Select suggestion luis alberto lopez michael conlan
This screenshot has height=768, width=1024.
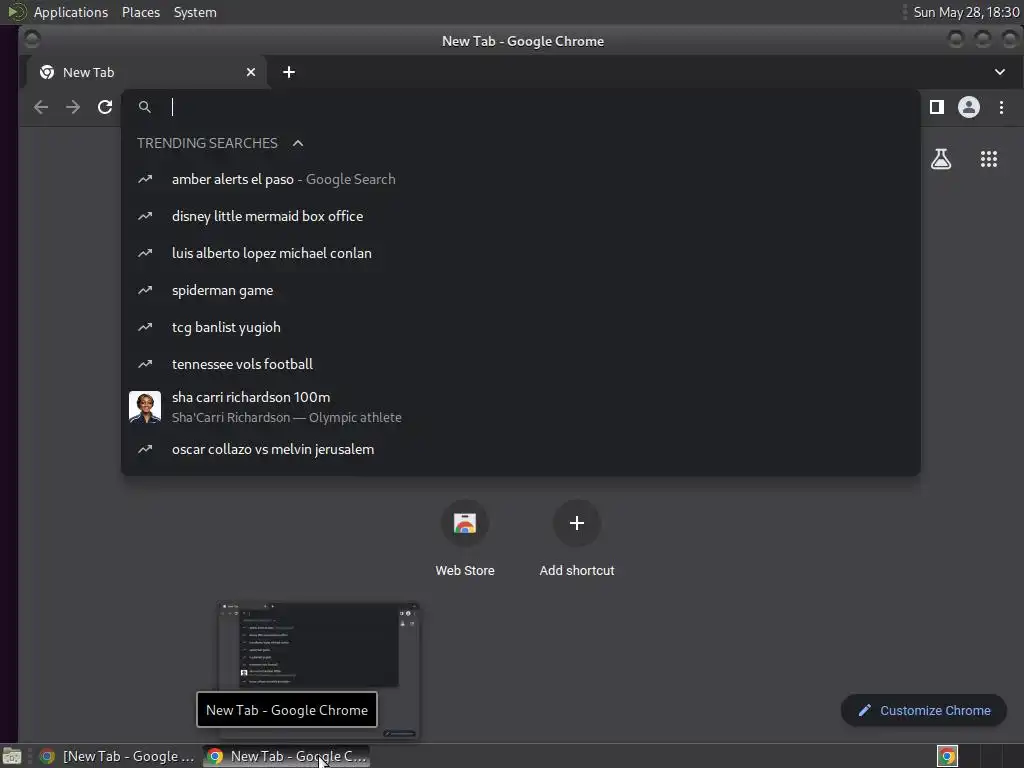(x=520, y=253)
